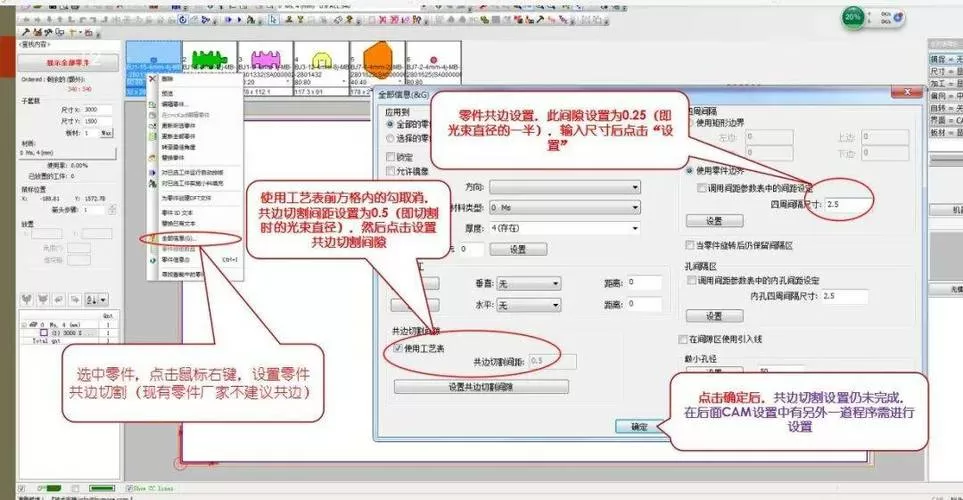Screen dimensions: 963x500
Task: Toggle the 锁定 checkbox
Action: (x=390, y=157)
